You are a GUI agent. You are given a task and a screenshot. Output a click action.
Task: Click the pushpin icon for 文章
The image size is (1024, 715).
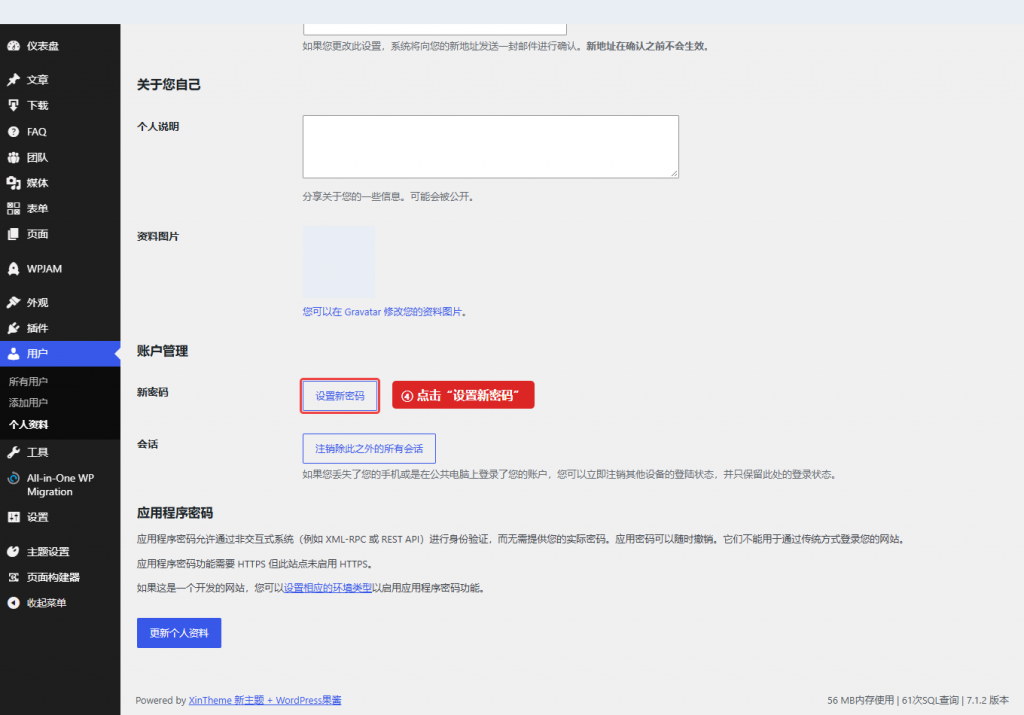[13, 80]
